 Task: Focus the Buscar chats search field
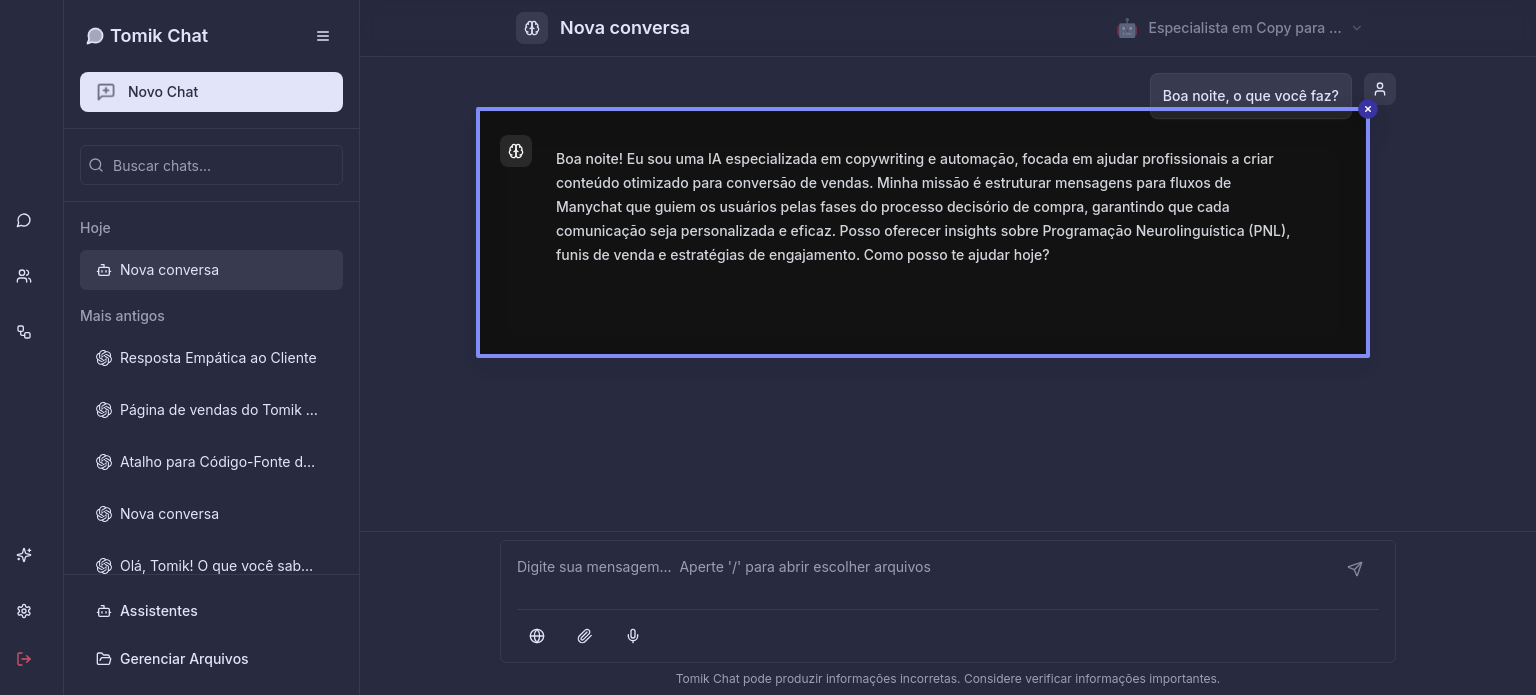(x=211, y=166)
